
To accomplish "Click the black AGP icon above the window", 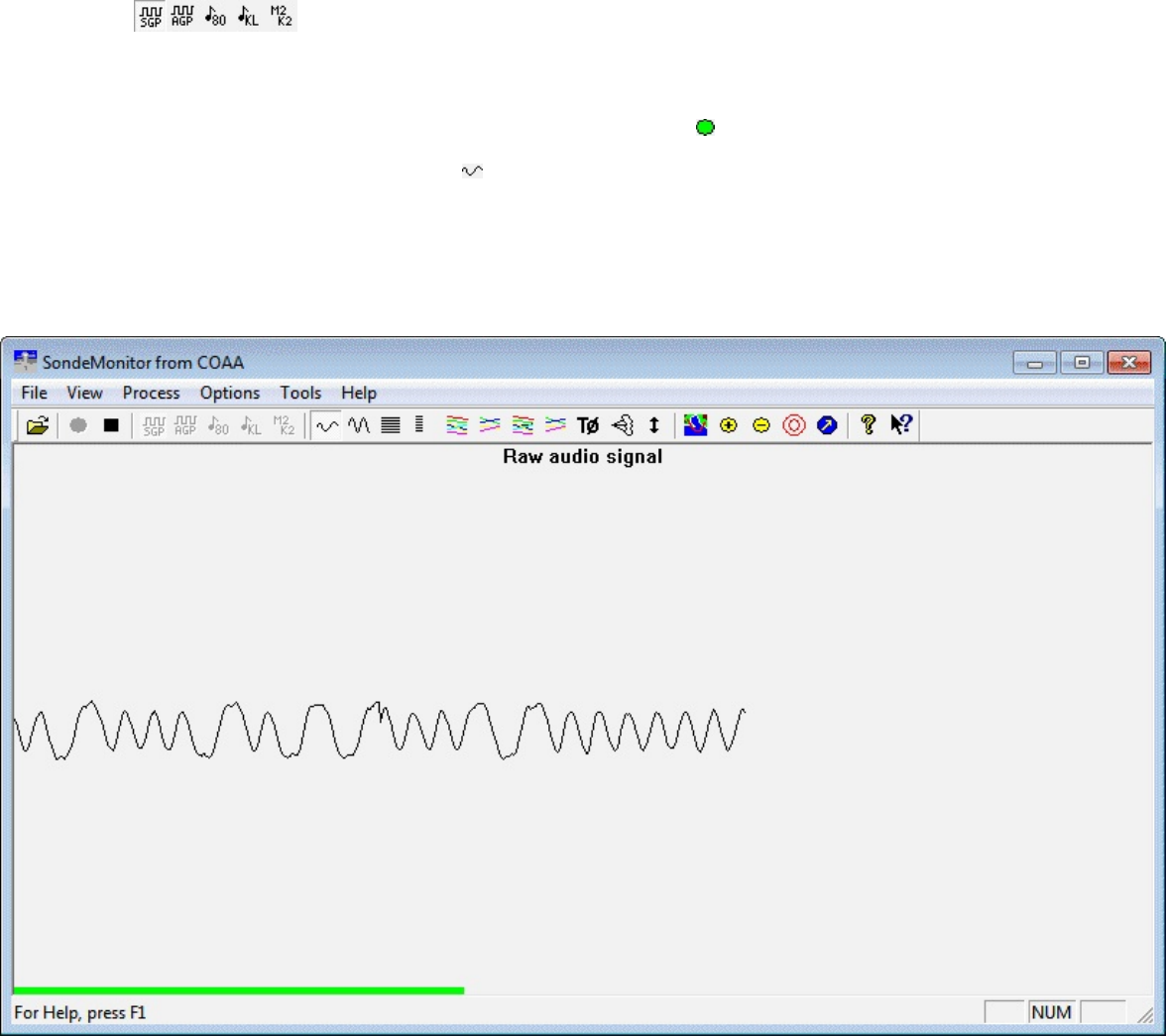I will pyautogui.click(x=181, y=16).
